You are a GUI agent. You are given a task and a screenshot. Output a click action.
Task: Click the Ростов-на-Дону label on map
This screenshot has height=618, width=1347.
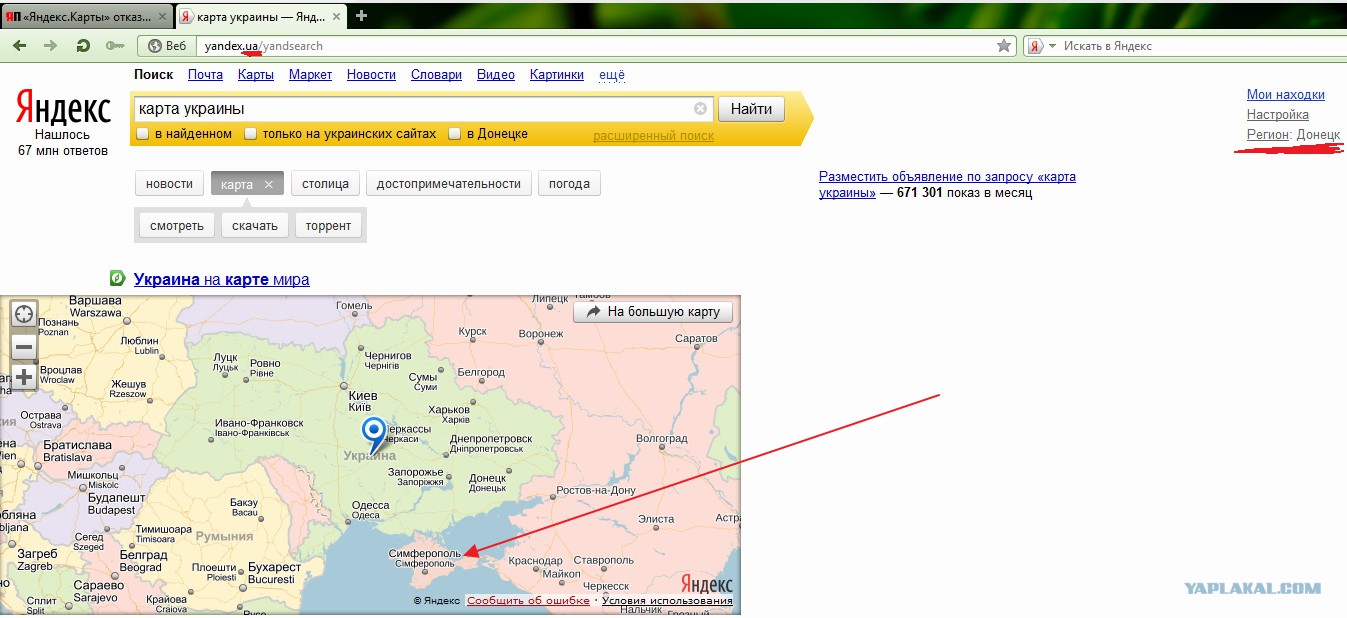tap(596, 491)
